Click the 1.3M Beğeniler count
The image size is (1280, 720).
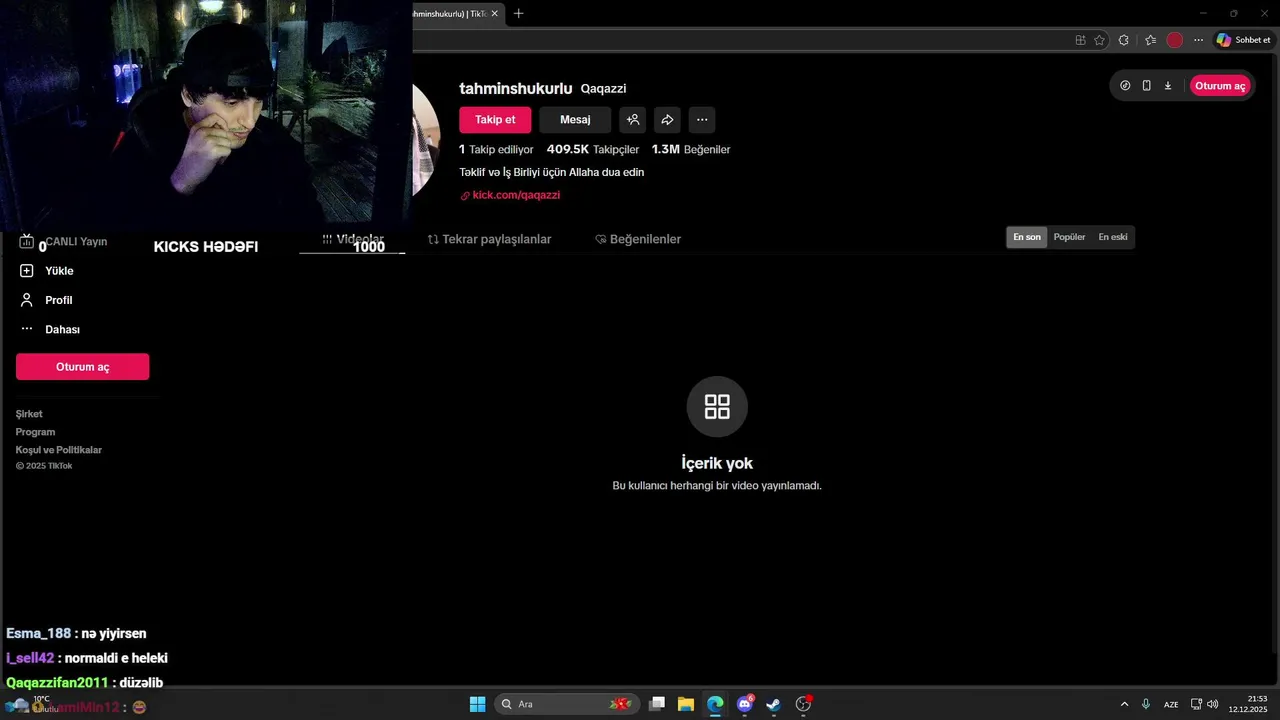coord(691,149)
